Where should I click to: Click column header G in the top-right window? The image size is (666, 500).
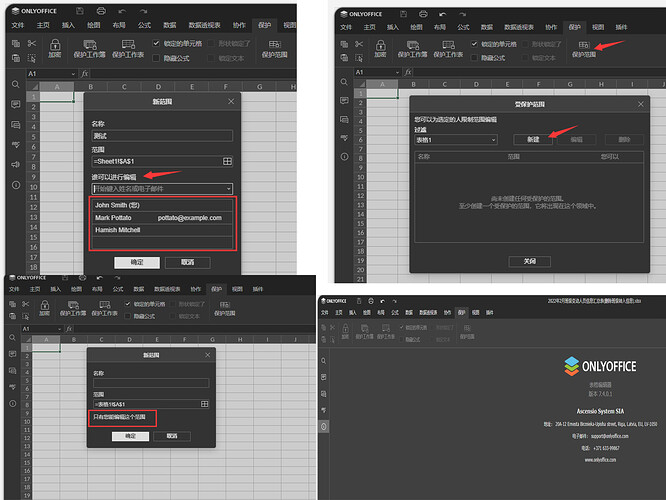tap(570, 84)
